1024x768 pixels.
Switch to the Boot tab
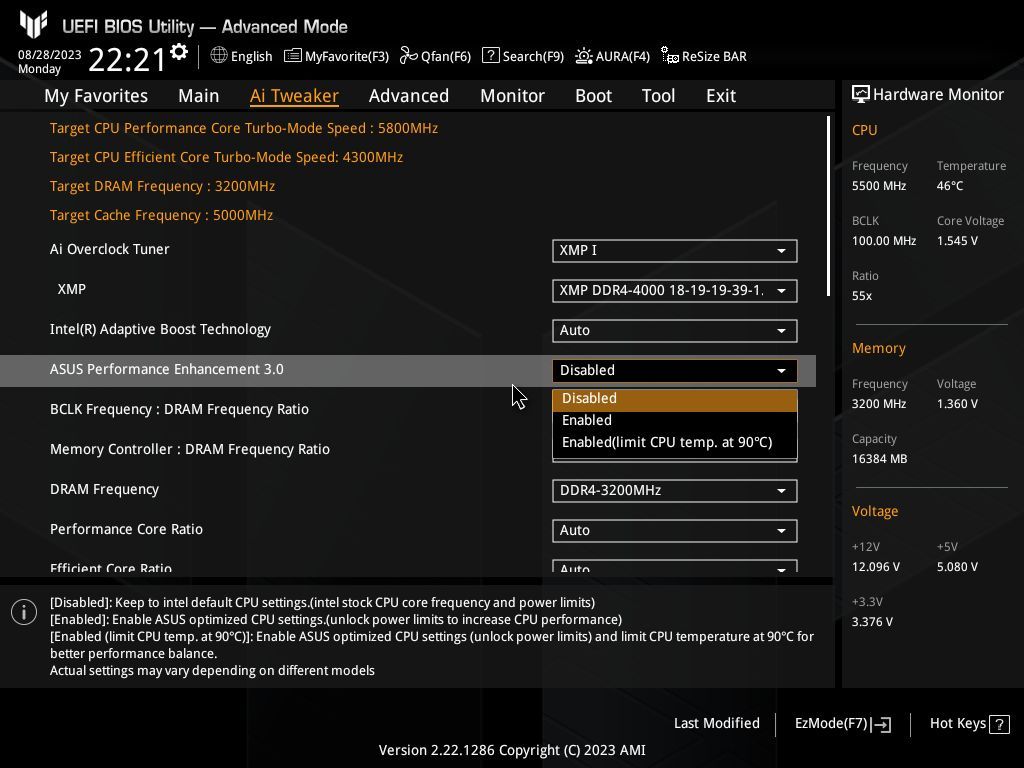(x=594, y=96)
